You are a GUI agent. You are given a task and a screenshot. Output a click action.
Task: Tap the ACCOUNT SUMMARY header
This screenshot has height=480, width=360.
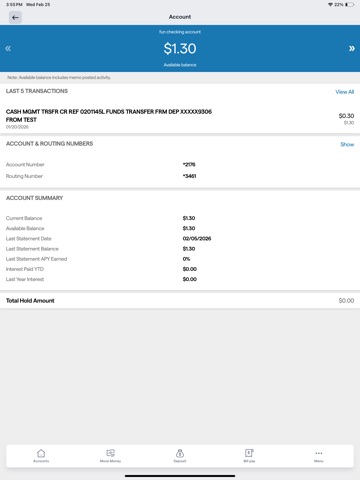34,198
